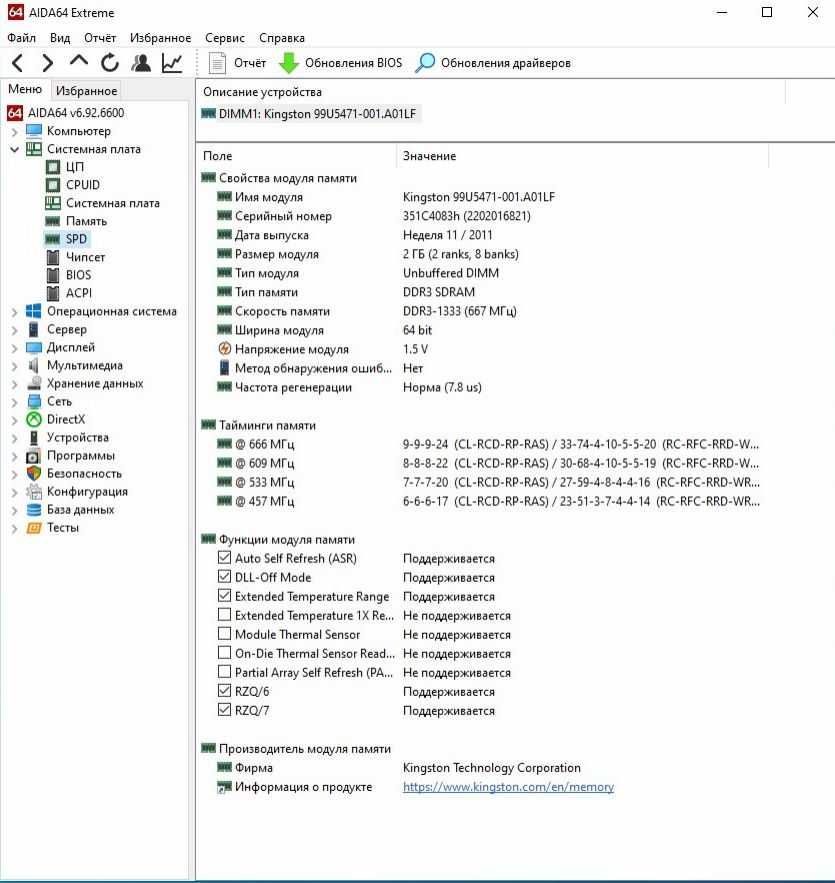This screenshot has width=835, height=883.
Task: Toggle the Extended Temperature 1X Re... checkbox
Action: (224, 614)
